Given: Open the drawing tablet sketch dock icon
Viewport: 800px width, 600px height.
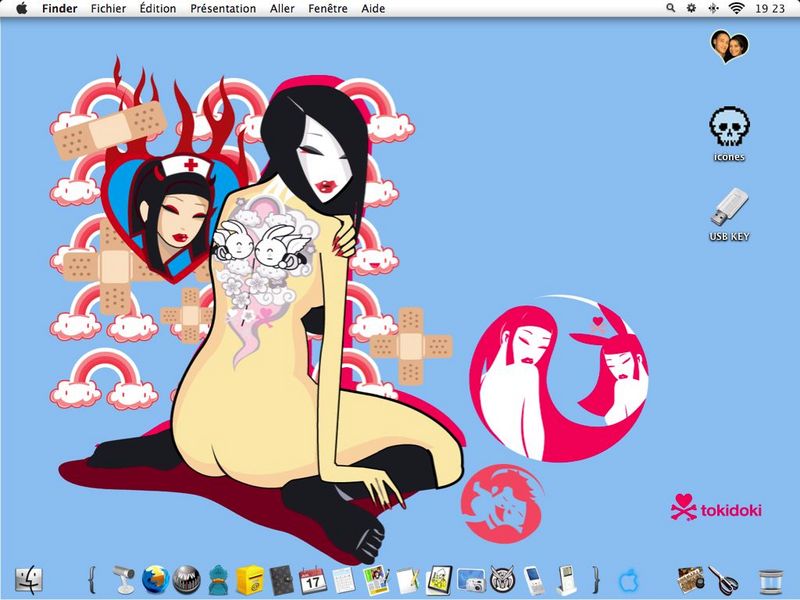Looking at the screenshot, I should [x=439, y=580].
